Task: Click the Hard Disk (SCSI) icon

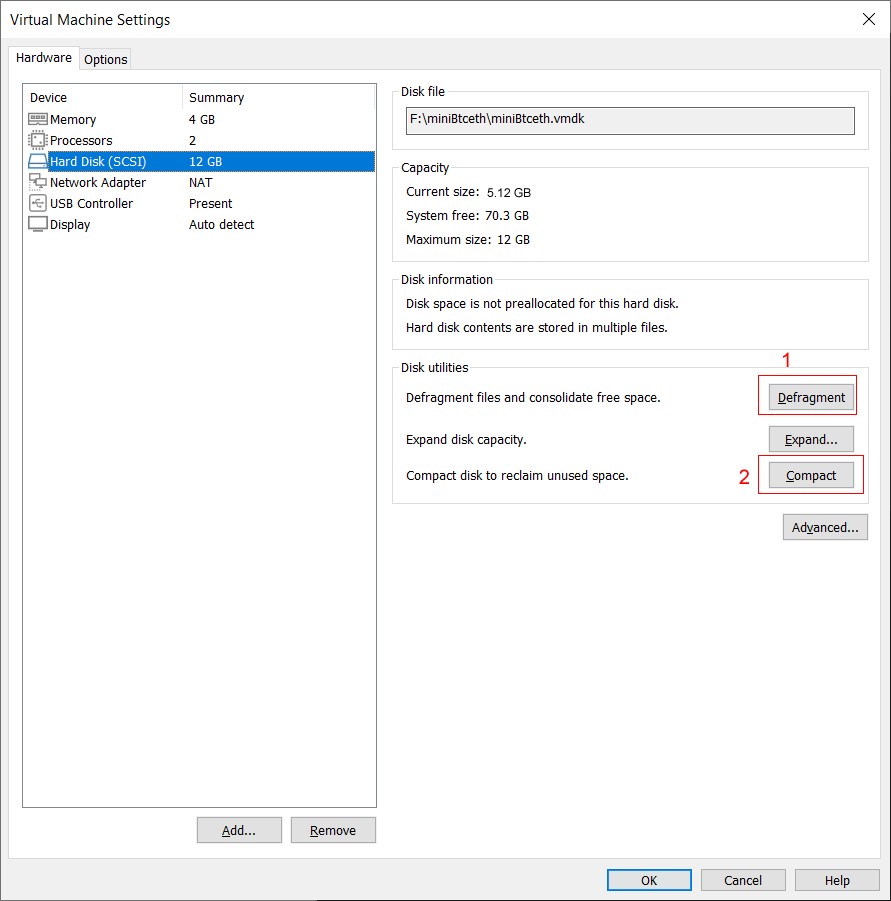Action: click(x=38, y=161)
